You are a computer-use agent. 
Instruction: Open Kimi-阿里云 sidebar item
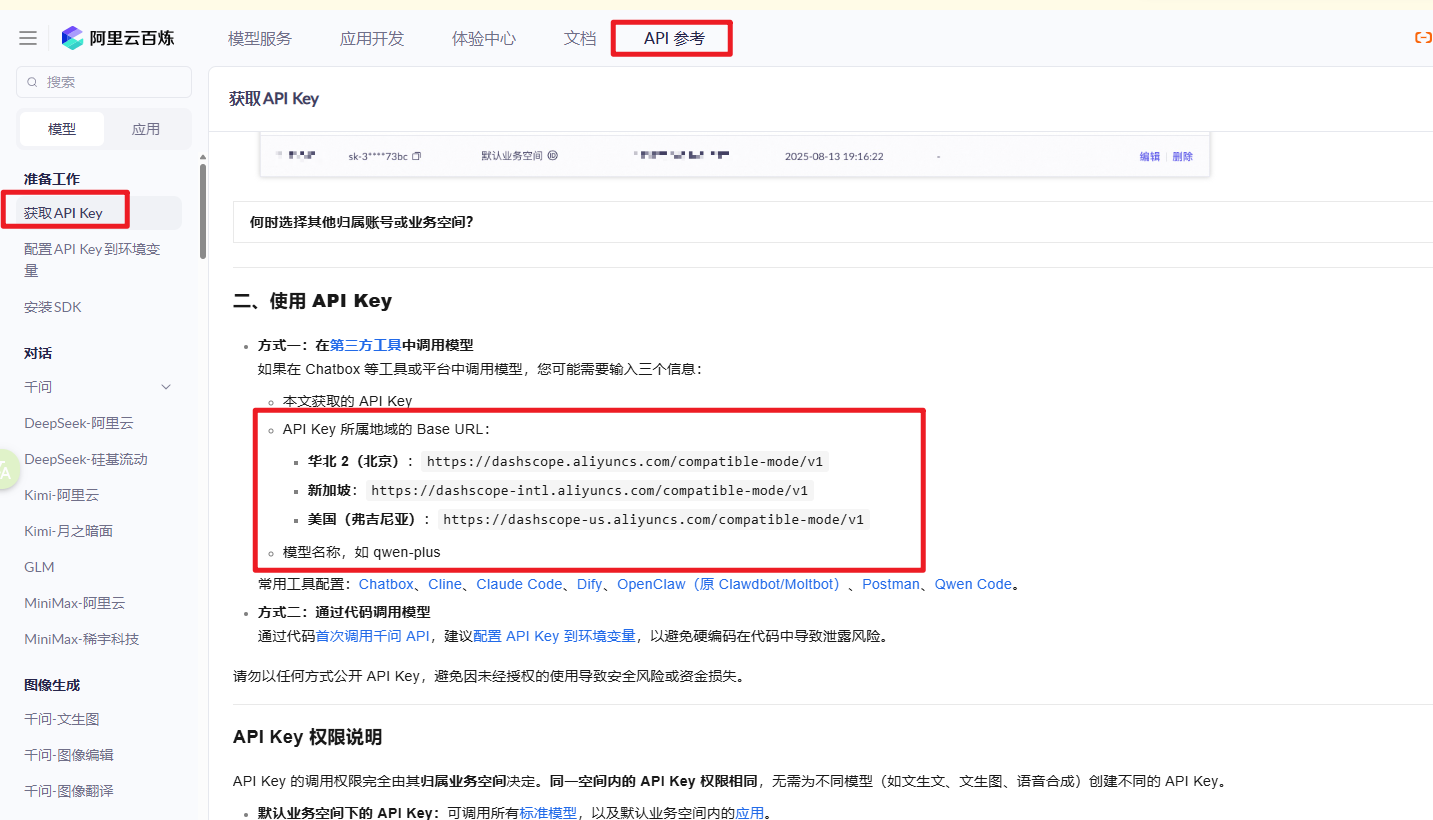pos(62,495)
